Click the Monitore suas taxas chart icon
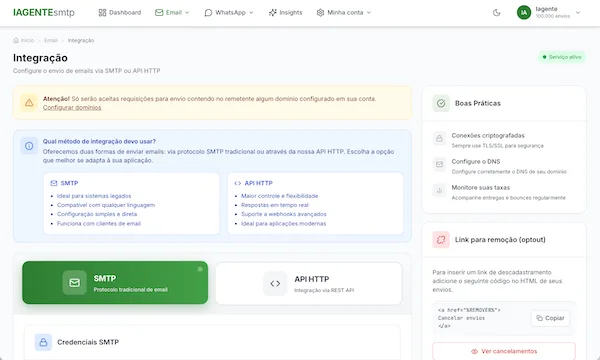Viewport: 600px width, 360px height. click(439, 190)
